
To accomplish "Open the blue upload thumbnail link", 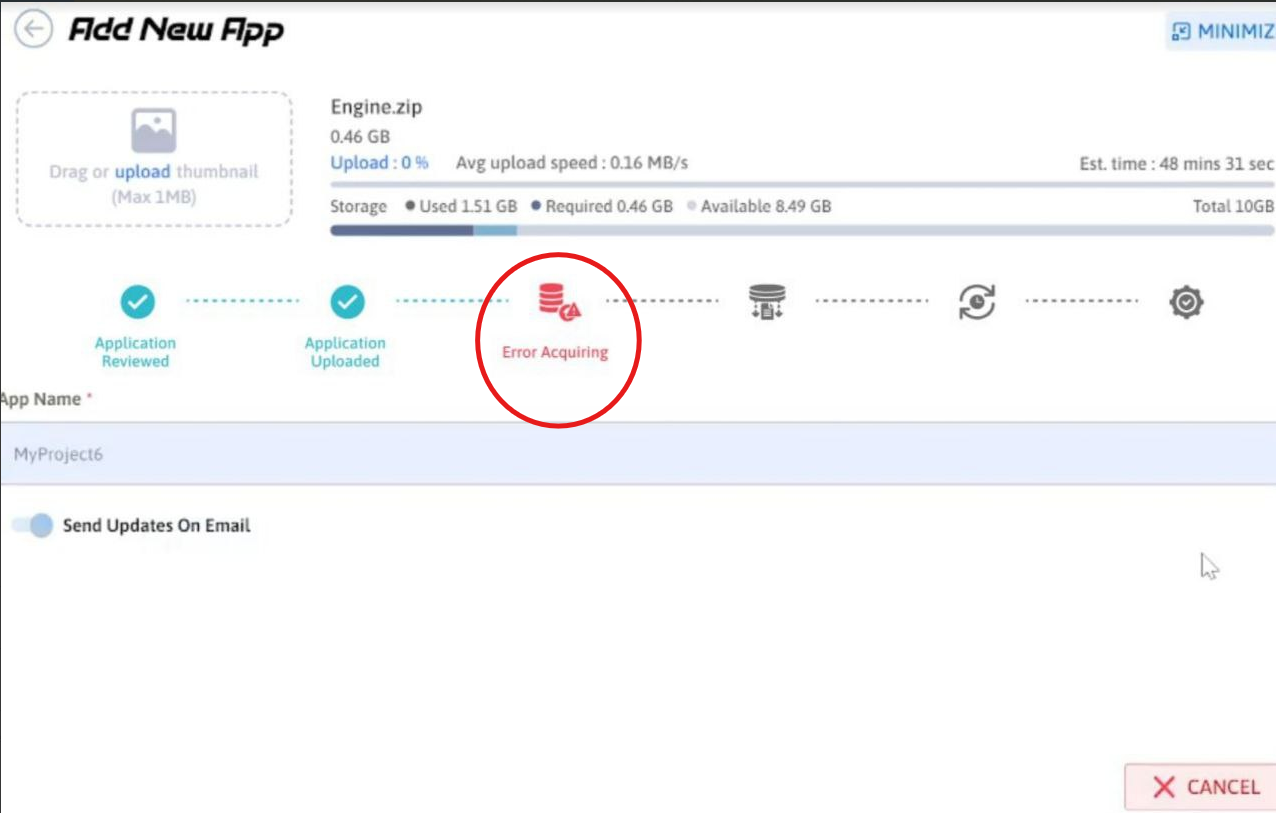I will click(142, 172).
